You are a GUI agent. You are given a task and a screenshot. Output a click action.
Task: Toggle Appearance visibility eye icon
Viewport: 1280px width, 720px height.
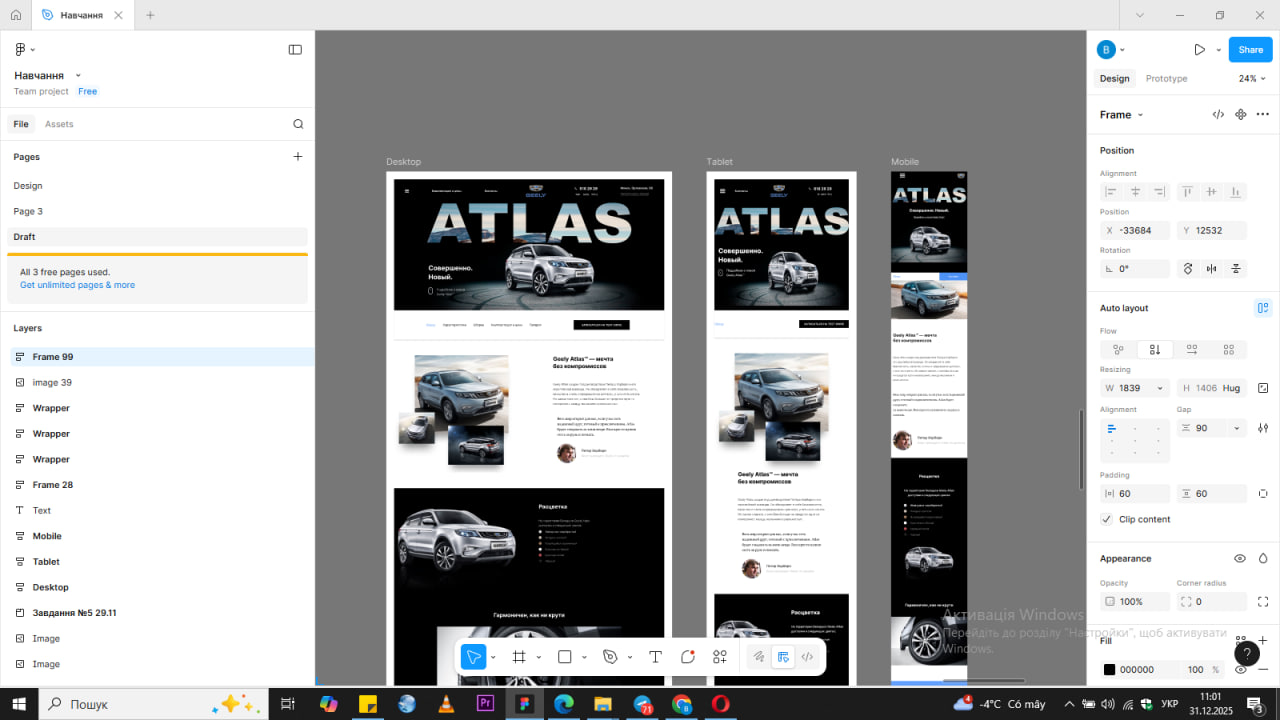pyautogui.click(x=1239, y=559)
